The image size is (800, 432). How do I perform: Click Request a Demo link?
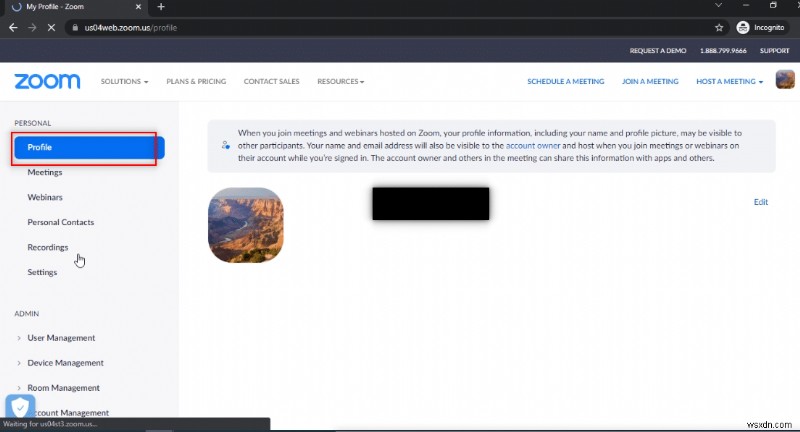pos(658,50)
